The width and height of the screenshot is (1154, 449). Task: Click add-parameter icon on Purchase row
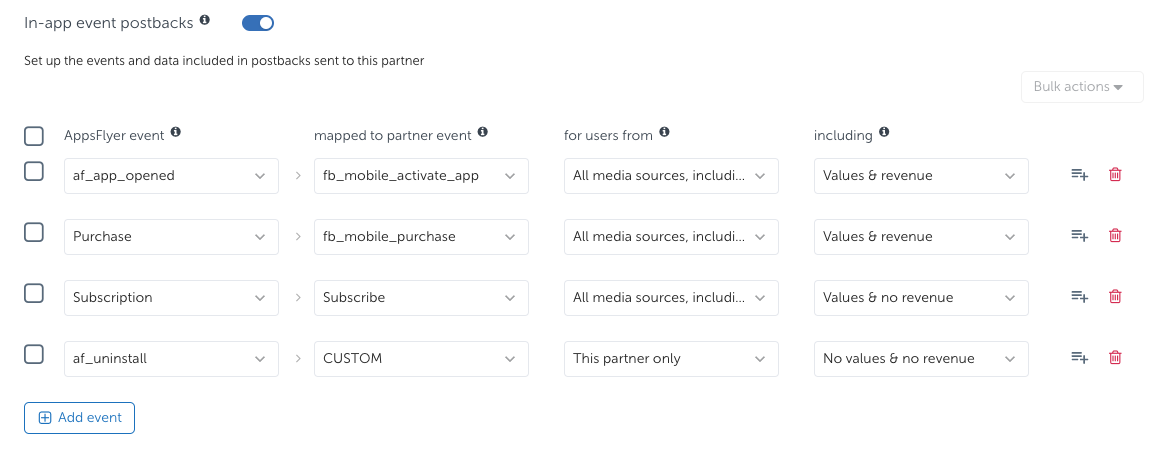click(x=1079, y=236)
